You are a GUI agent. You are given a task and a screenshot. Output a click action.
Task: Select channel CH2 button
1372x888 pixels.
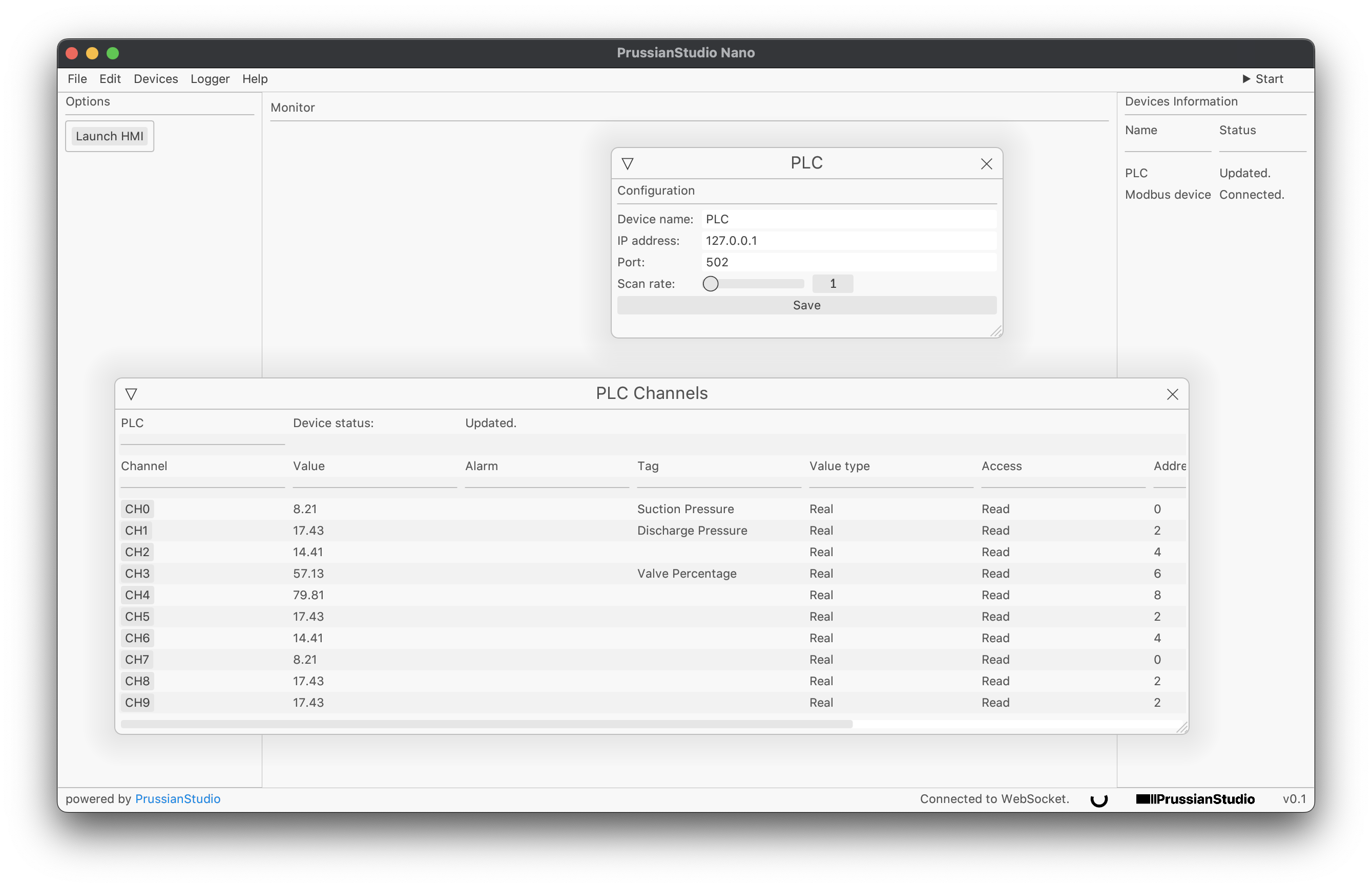point(137,552)
